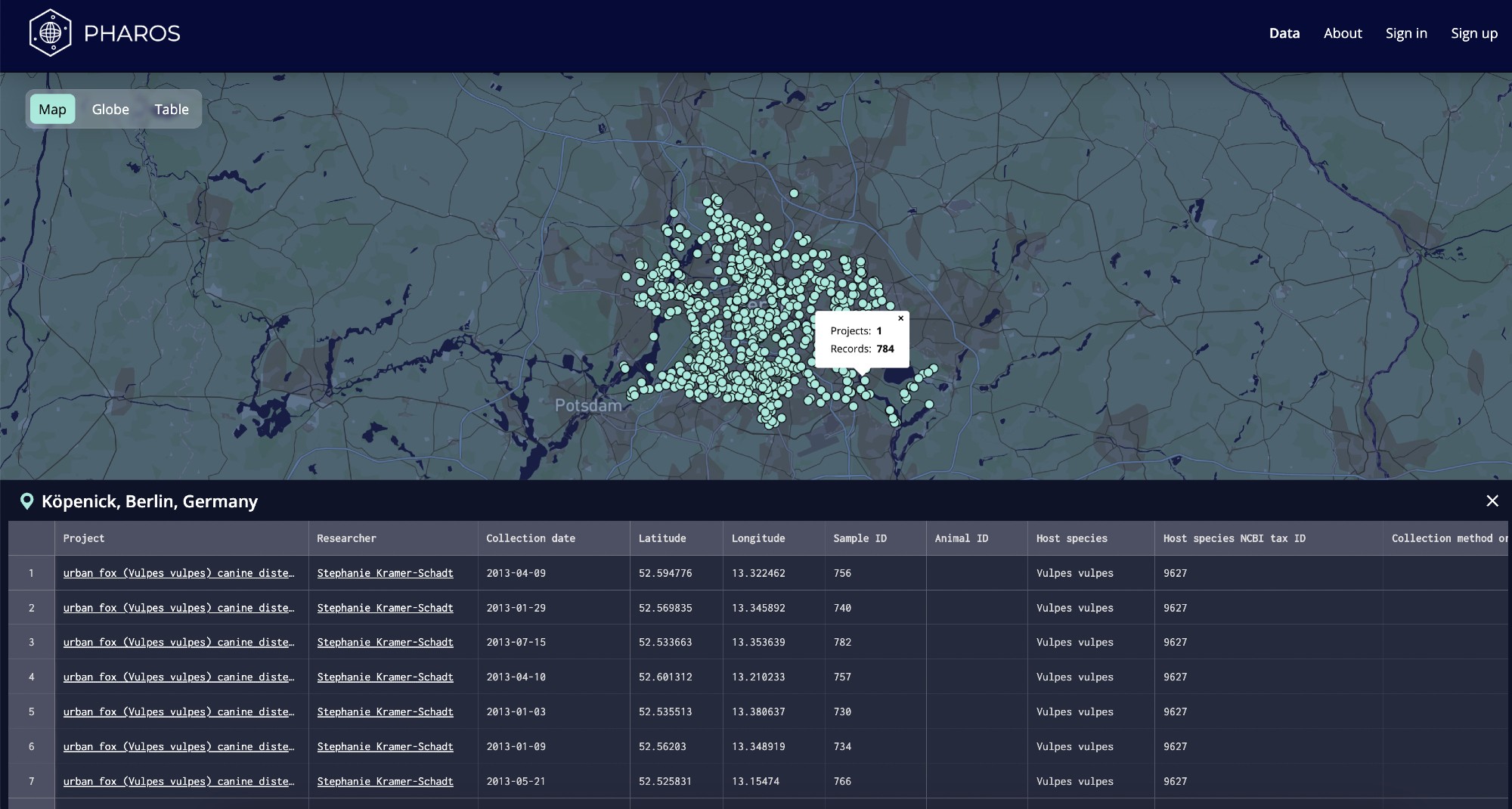
Task: Open the About page
Action: point(1342,33)
